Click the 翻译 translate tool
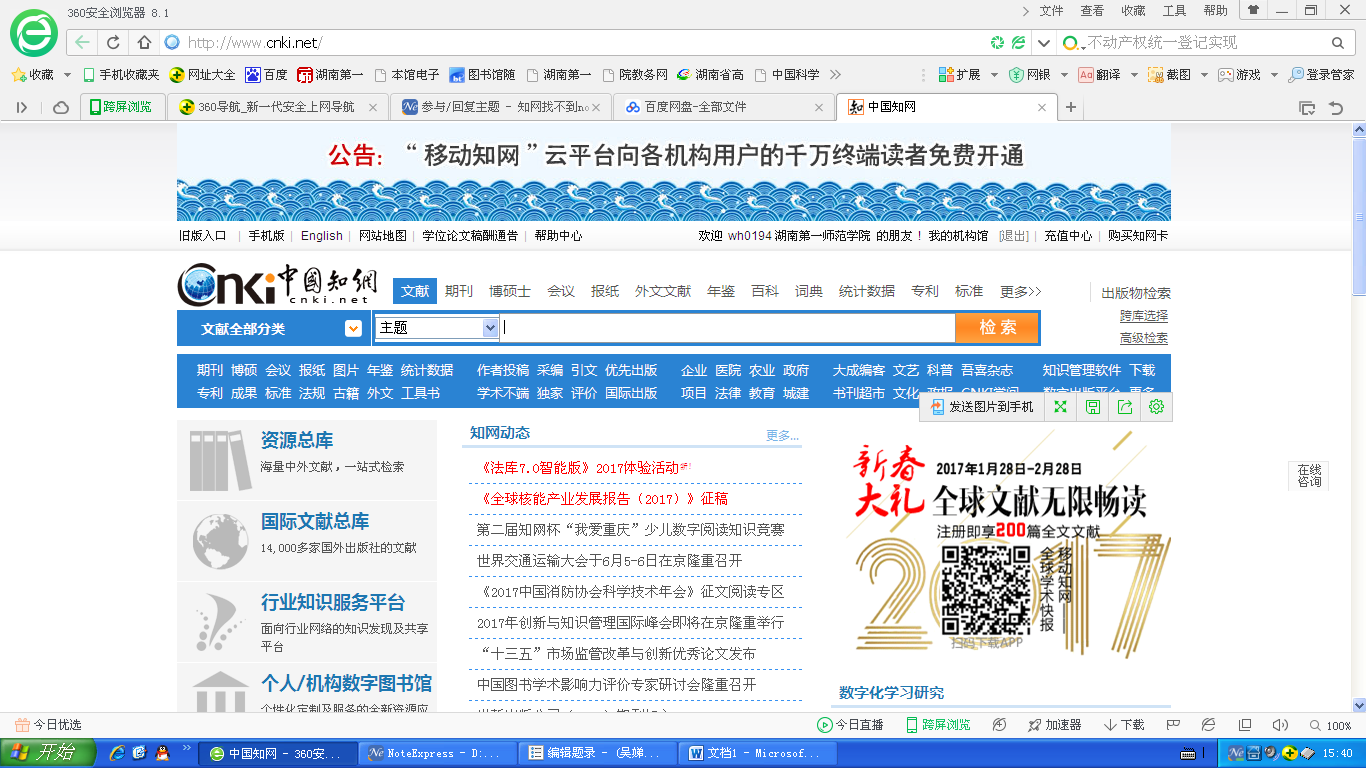The width and height of the screenshot is (1366, 768). point(1099,75)
